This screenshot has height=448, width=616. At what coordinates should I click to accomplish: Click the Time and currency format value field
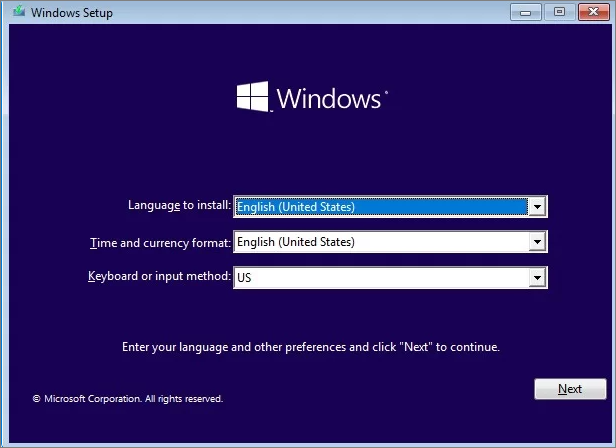coord(380,242)
